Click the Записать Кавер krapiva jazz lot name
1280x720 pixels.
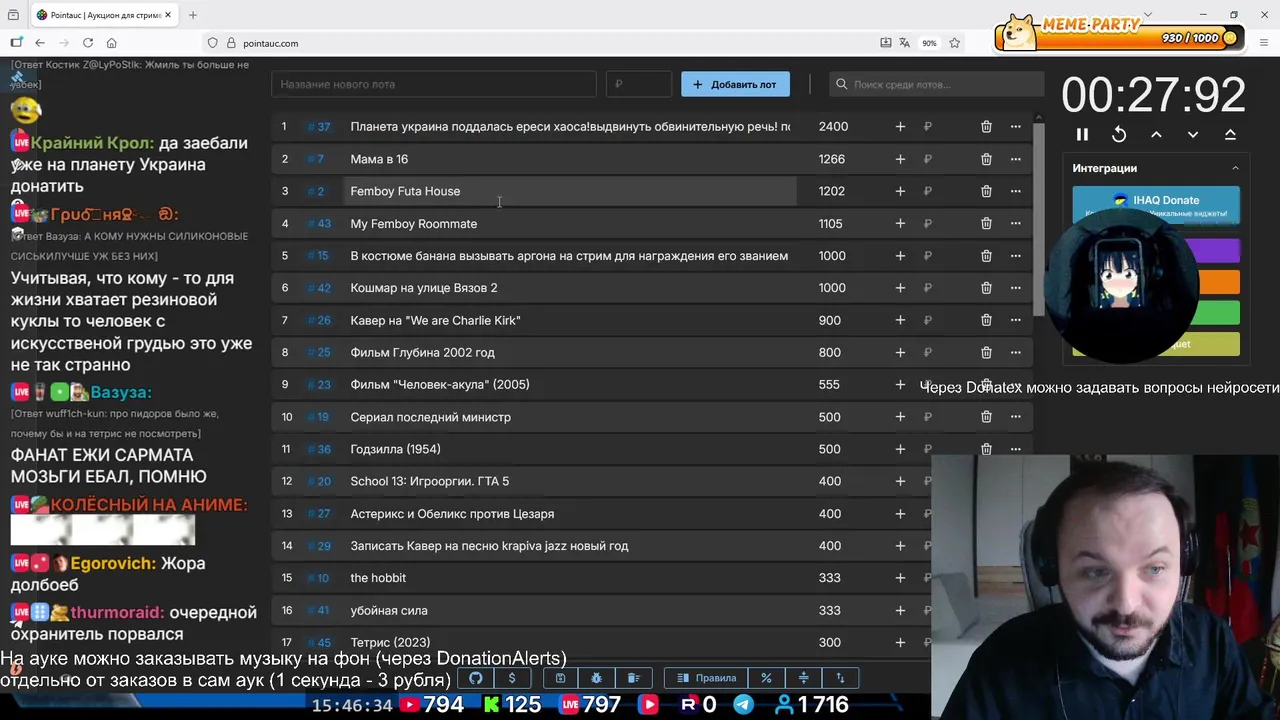point(489,546)
